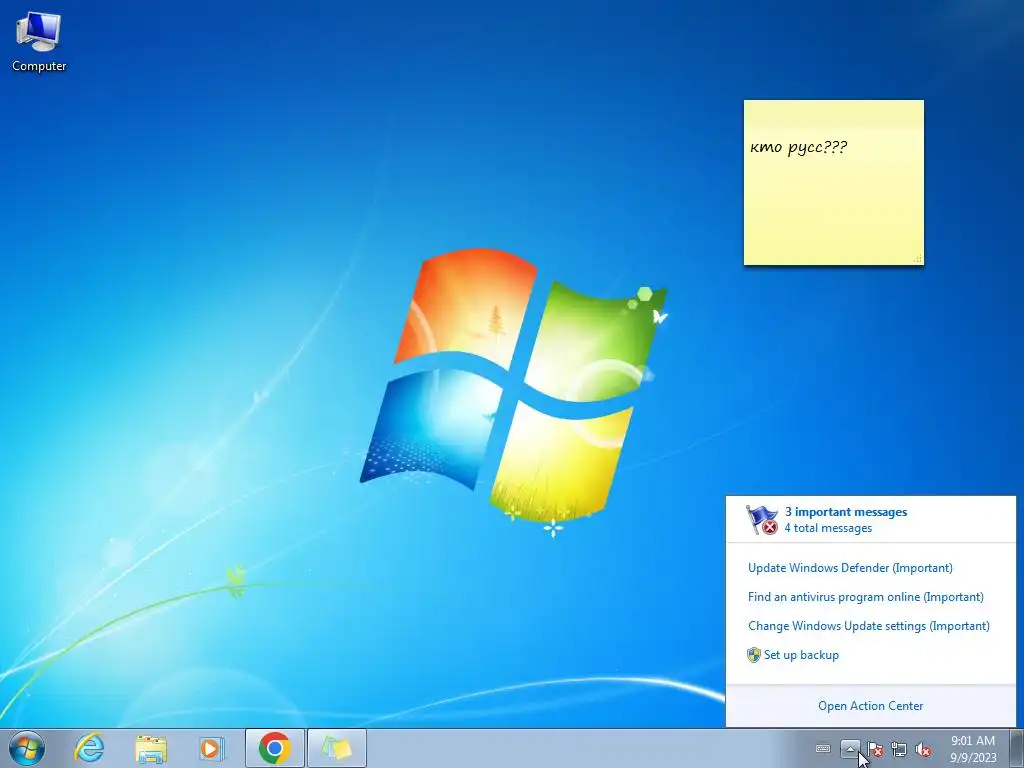
Task: Select the Sticky Notes taskbar button
Action: pos(336,748)
